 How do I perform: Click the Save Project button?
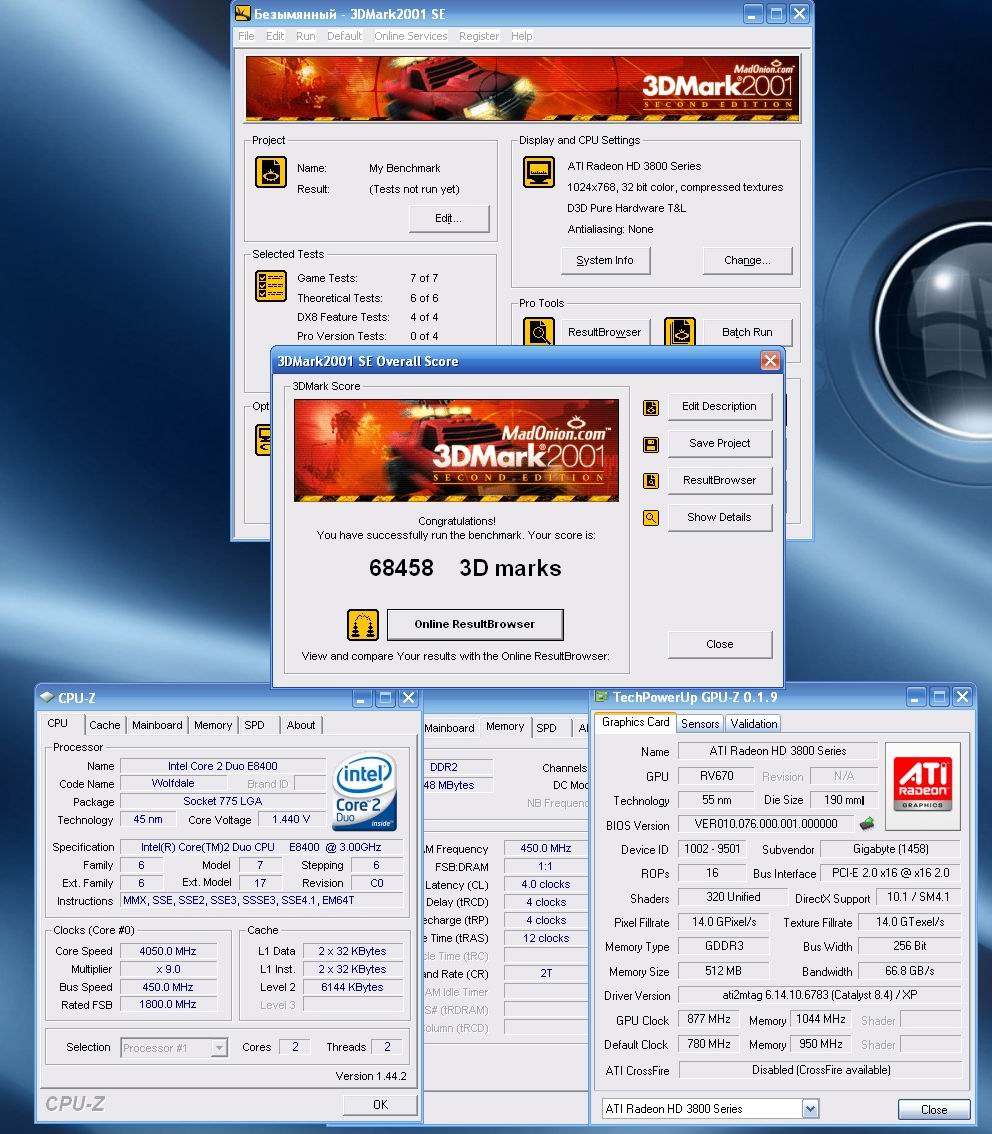click(x=719, y=443)
